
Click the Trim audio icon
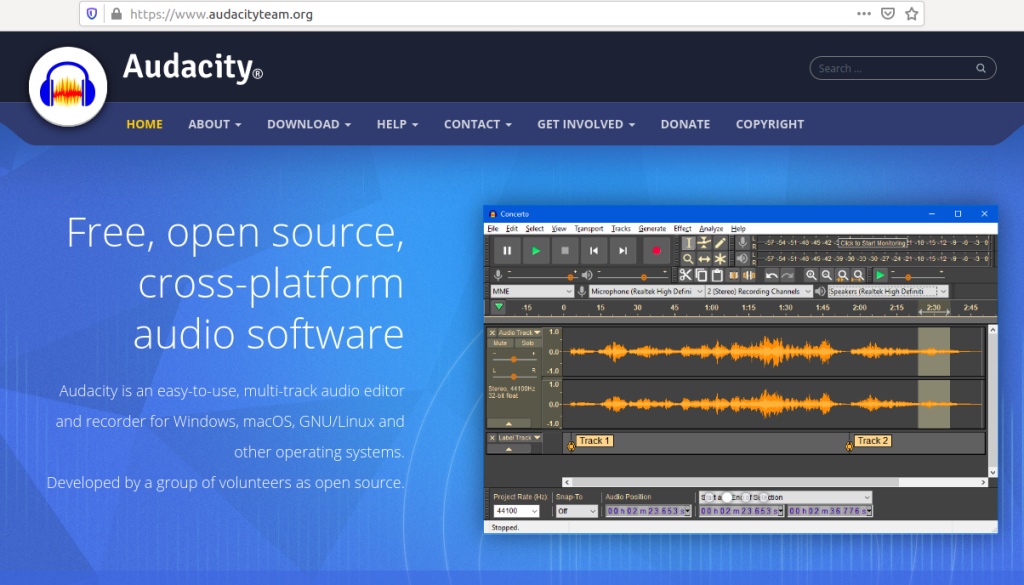click(x=733, y=276)
